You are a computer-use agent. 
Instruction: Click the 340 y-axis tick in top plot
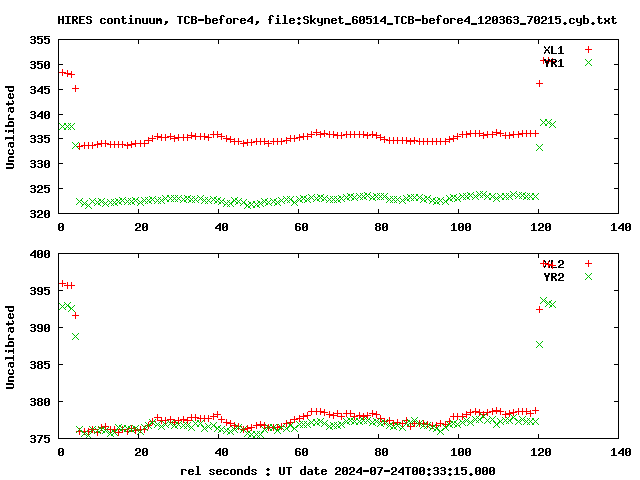pyautogui.click(x=40, y=115)
